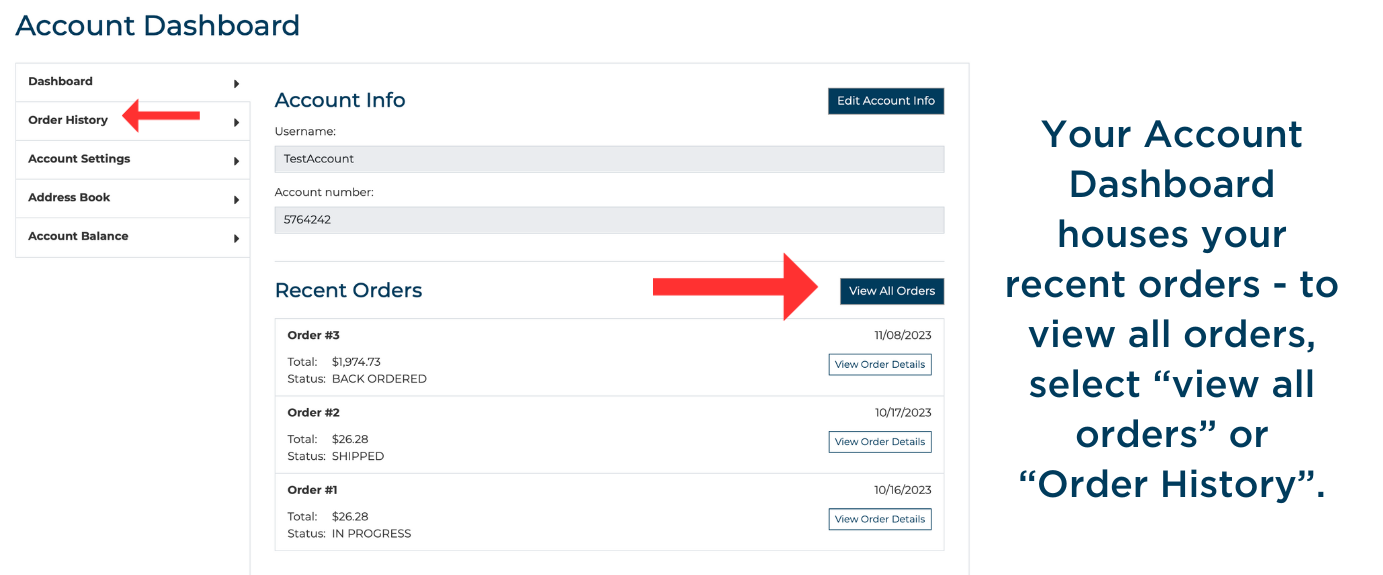Open the Dashboard menu item

tap(61, 82)
